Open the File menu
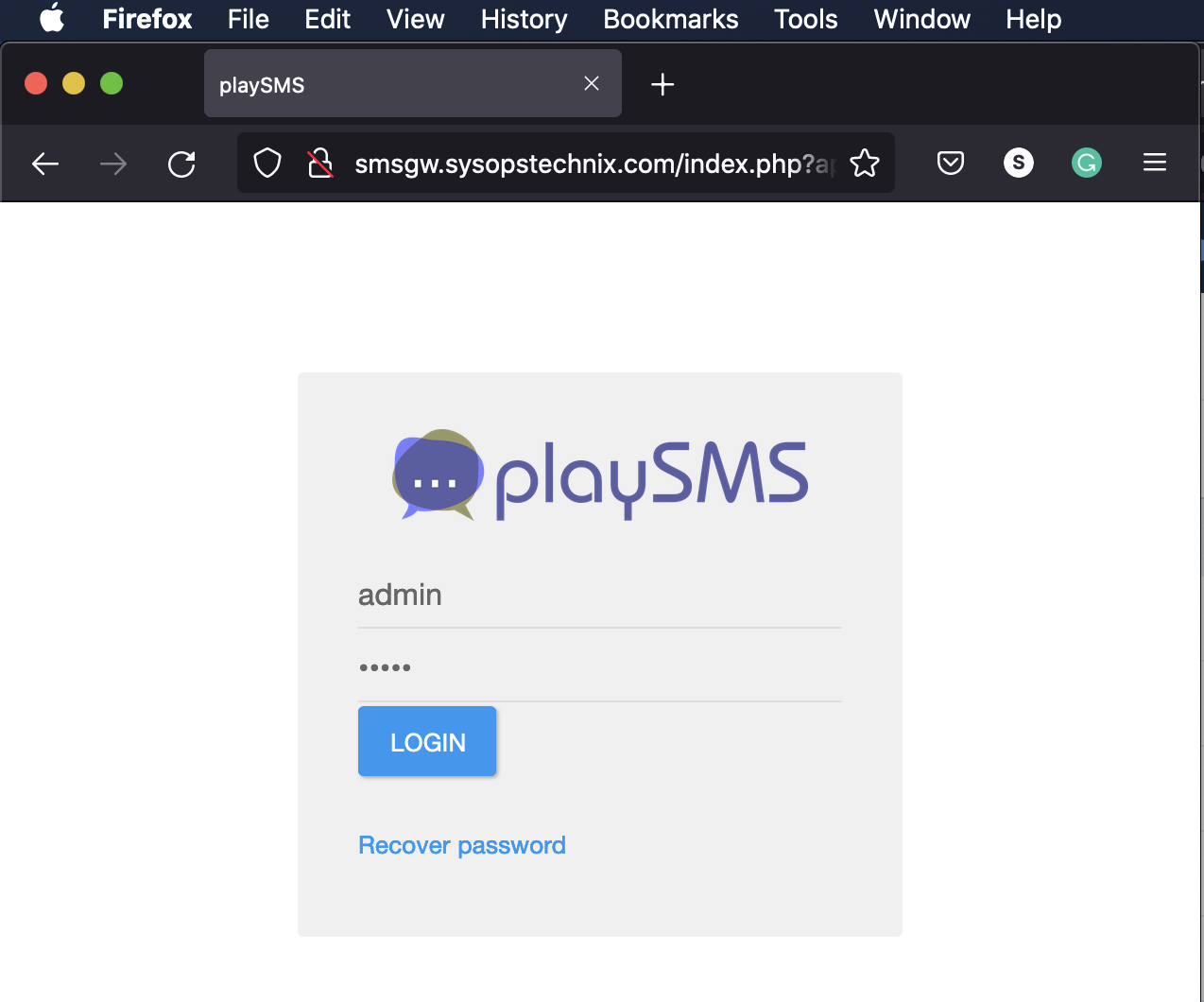The width and height of the screenshot is (1204, 1002). 249,19
